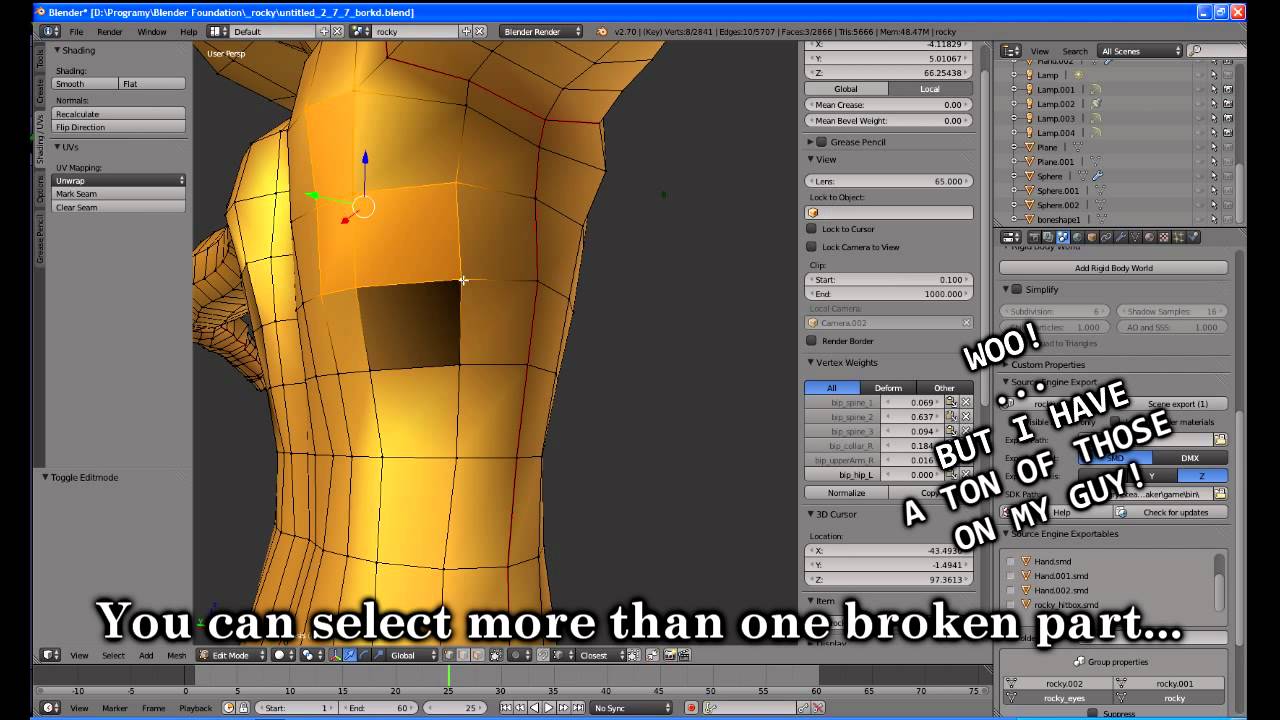Open the Unwrap dropdown menu
This screenshot has width=1280, height=720.
pos(119,181)
